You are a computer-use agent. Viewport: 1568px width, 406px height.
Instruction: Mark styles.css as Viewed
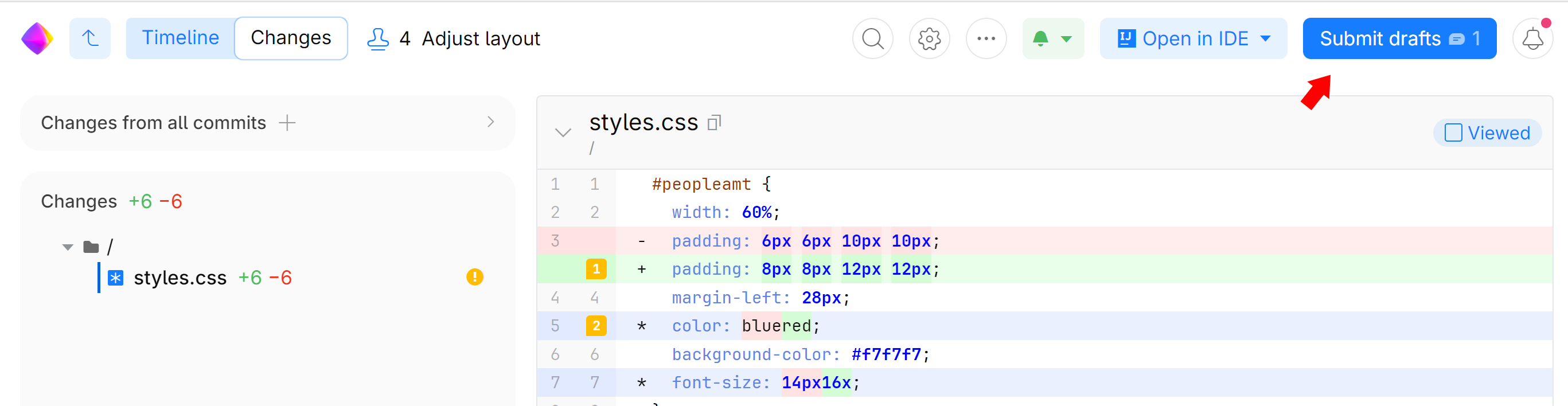(1487, 132)
